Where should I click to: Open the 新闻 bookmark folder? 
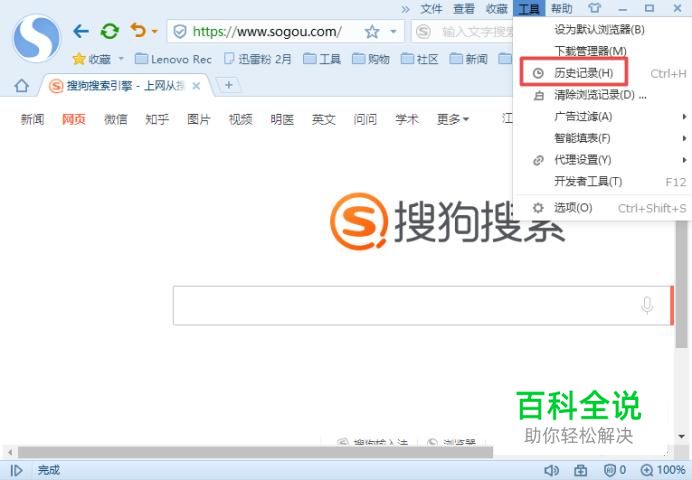click(468, 59)
